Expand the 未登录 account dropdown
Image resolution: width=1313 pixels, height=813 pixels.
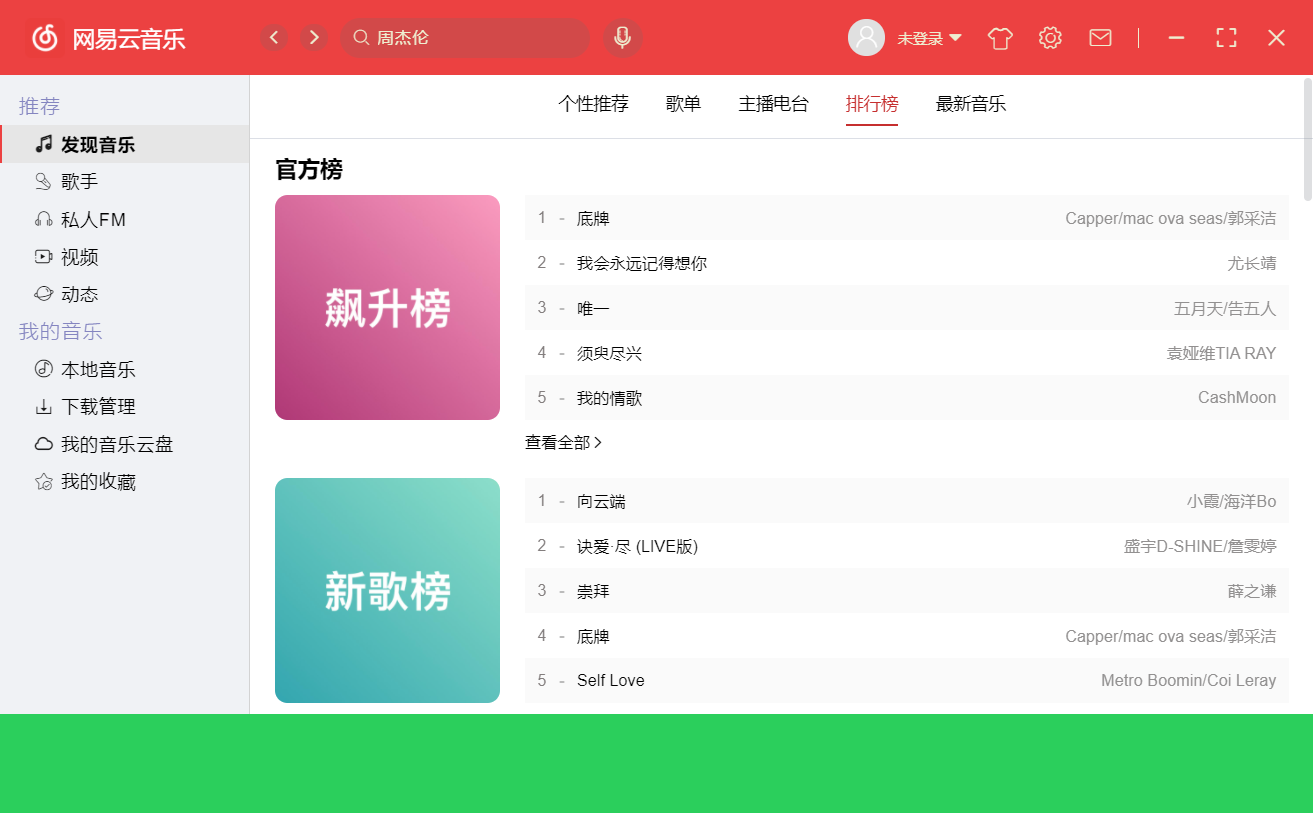pyautogui.click(x=955, y=38)
